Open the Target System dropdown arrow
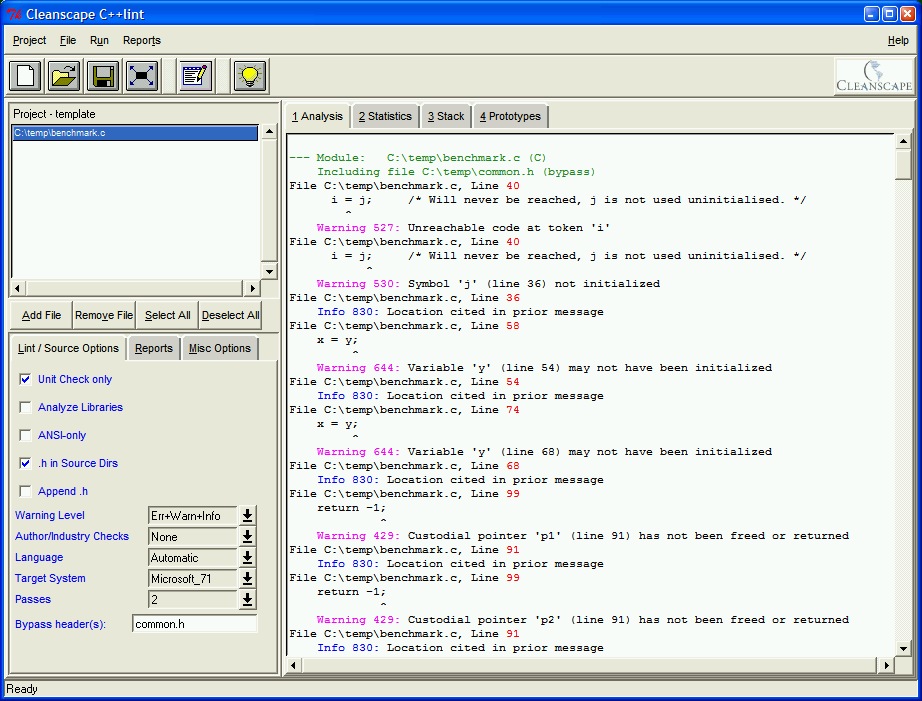The width and height of the screenshot is (922, 701). 248,579
